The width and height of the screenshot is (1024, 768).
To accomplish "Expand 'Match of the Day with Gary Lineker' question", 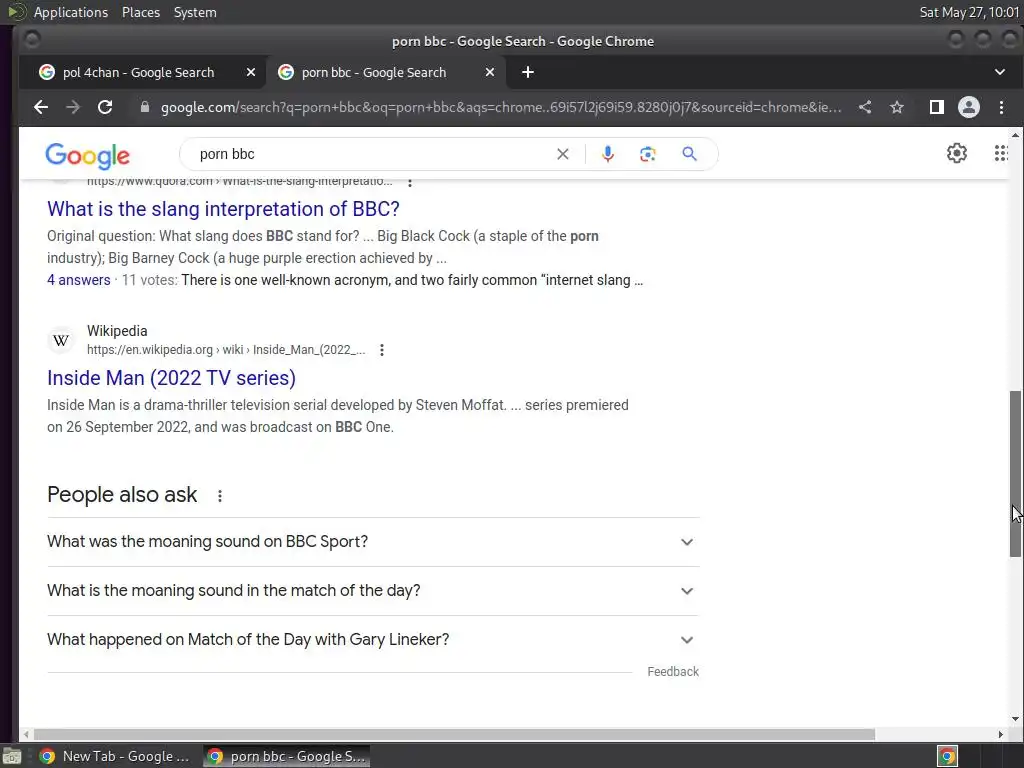I will coord(373,640).
